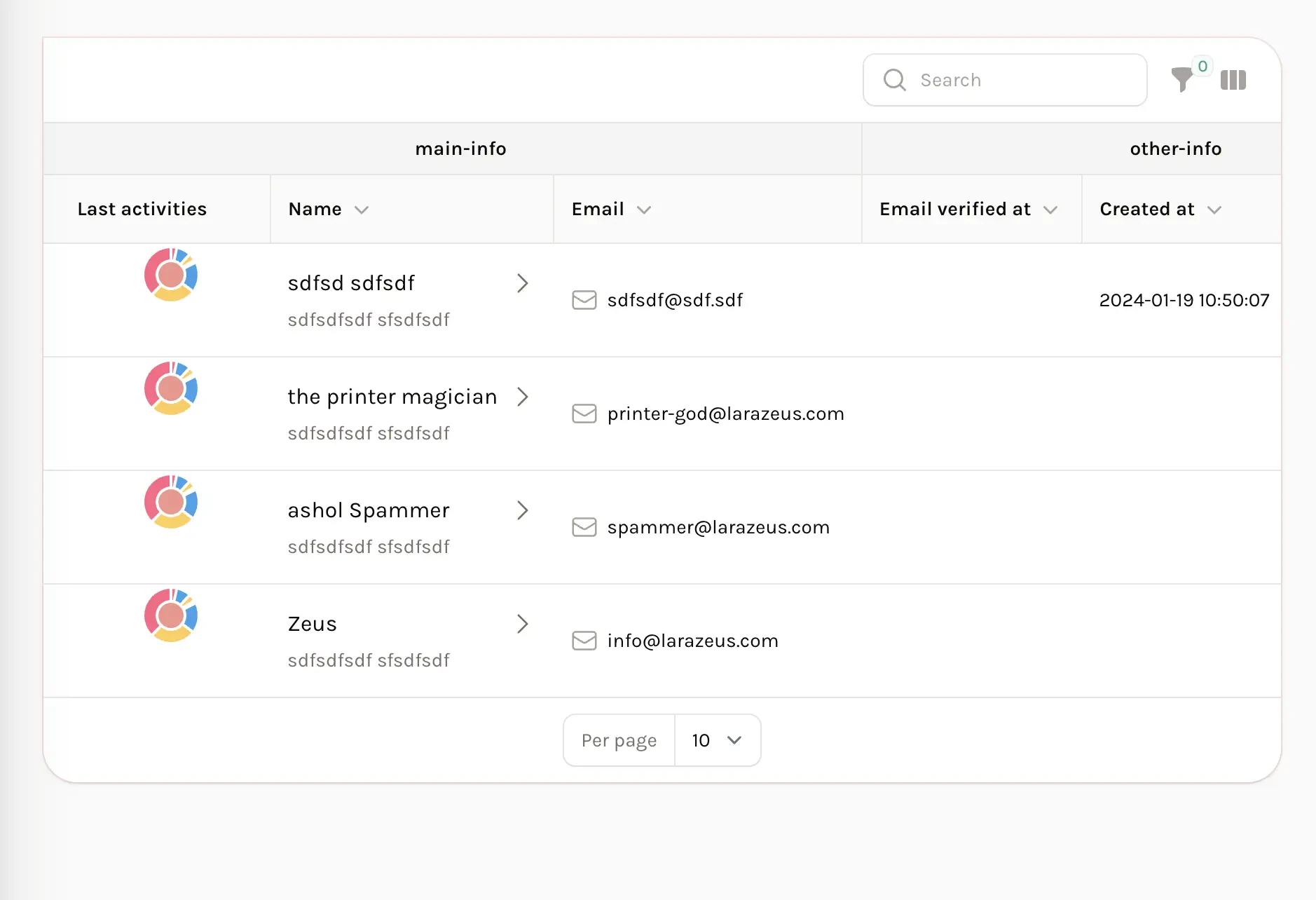Image resolution: width=1316 pixels, height=900 pixels.
Task: Click the search magnifier icon
Action: coord(894,80)
